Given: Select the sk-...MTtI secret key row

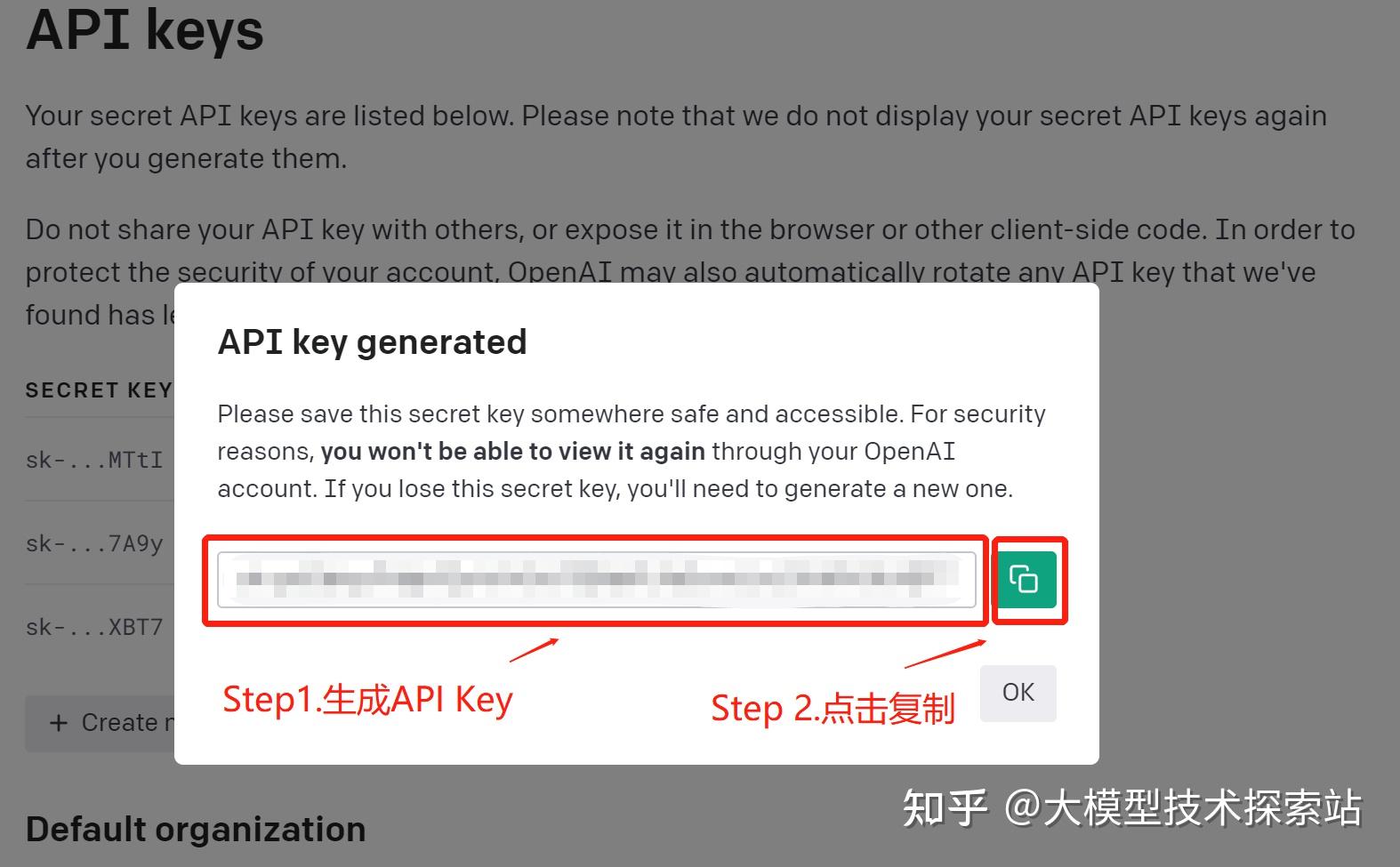Looking at the screenshot, I should point(99,460).
